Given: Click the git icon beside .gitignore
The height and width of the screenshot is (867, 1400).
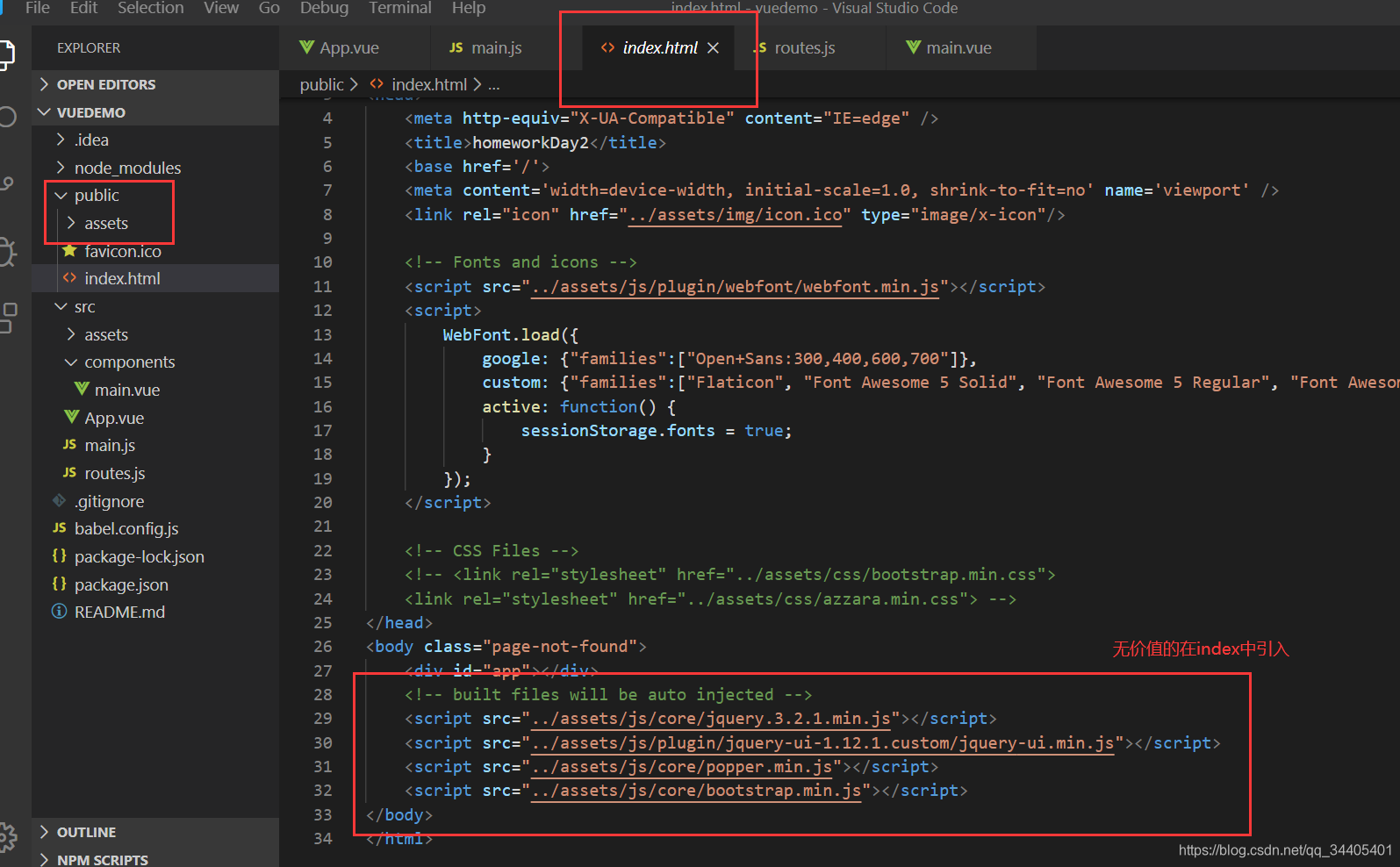Looking at the screenshot, I should [x=59, y=500].
